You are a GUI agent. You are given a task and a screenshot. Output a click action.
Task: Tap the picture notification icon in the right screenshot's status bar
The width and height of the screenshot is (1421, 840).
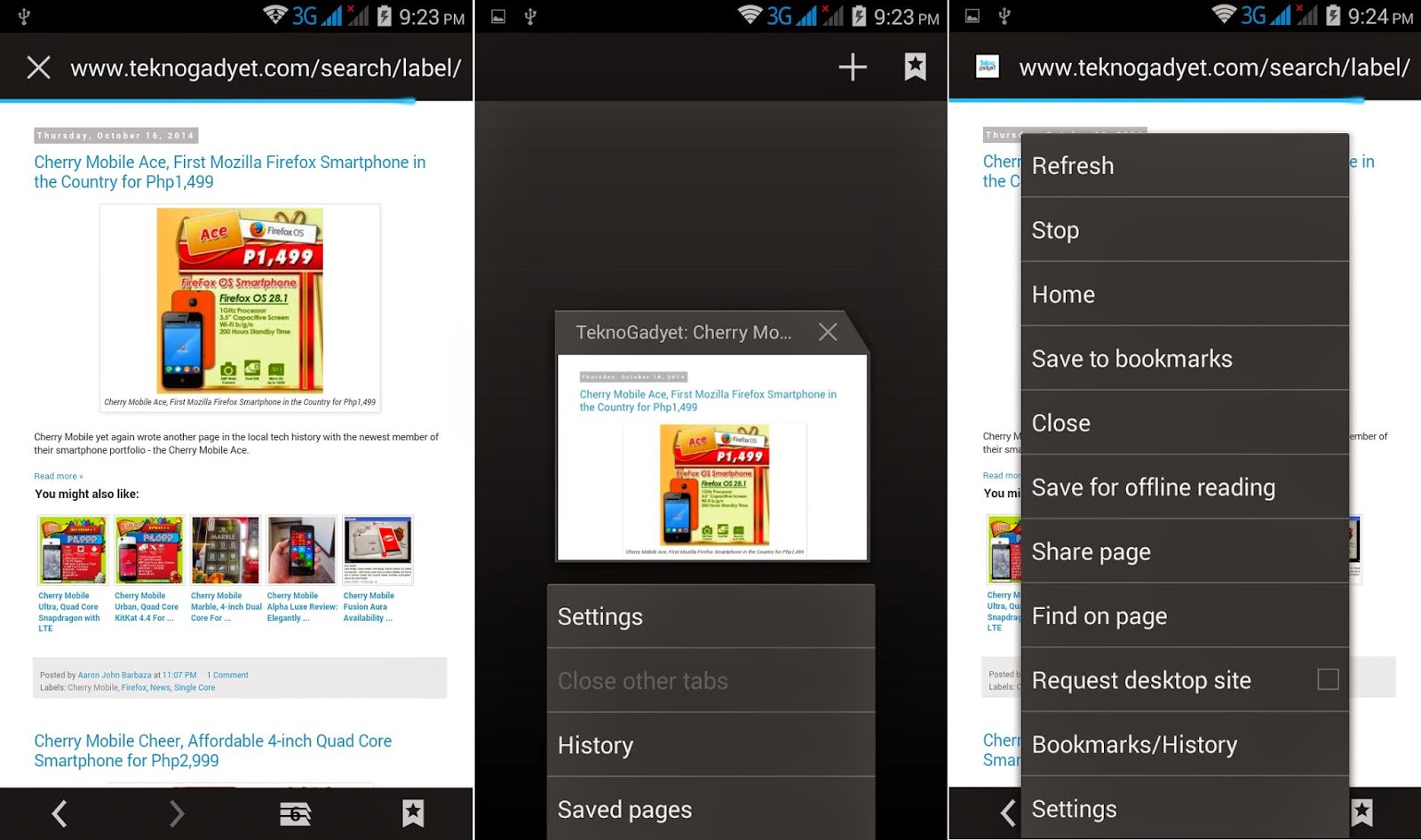pyautogui.click(x=972, y=16)
